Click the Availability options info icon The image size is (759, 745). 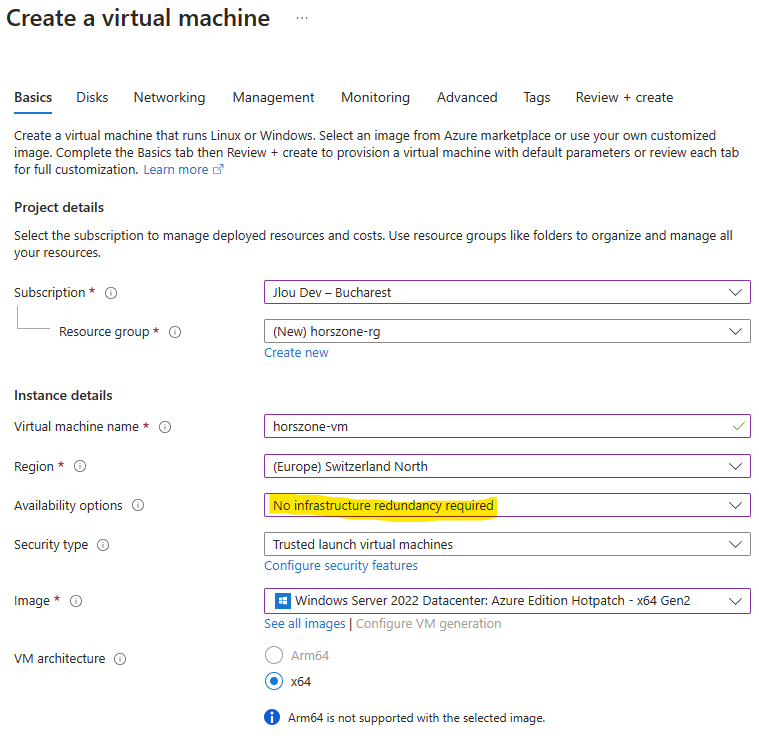pyautogui.click(x=138, y=505)
